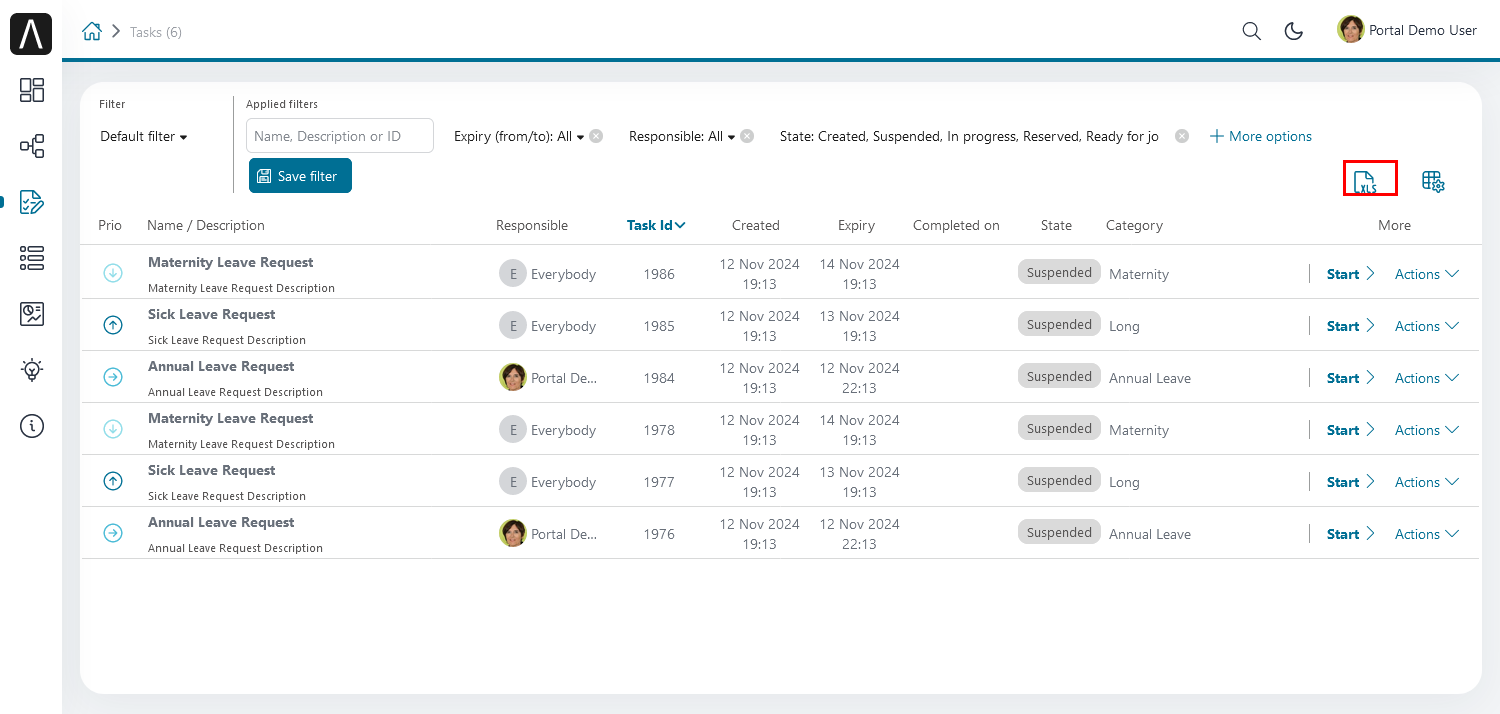Click the Created column header
This screenshot has width=1500, height=714.
[x=756, y=225]
